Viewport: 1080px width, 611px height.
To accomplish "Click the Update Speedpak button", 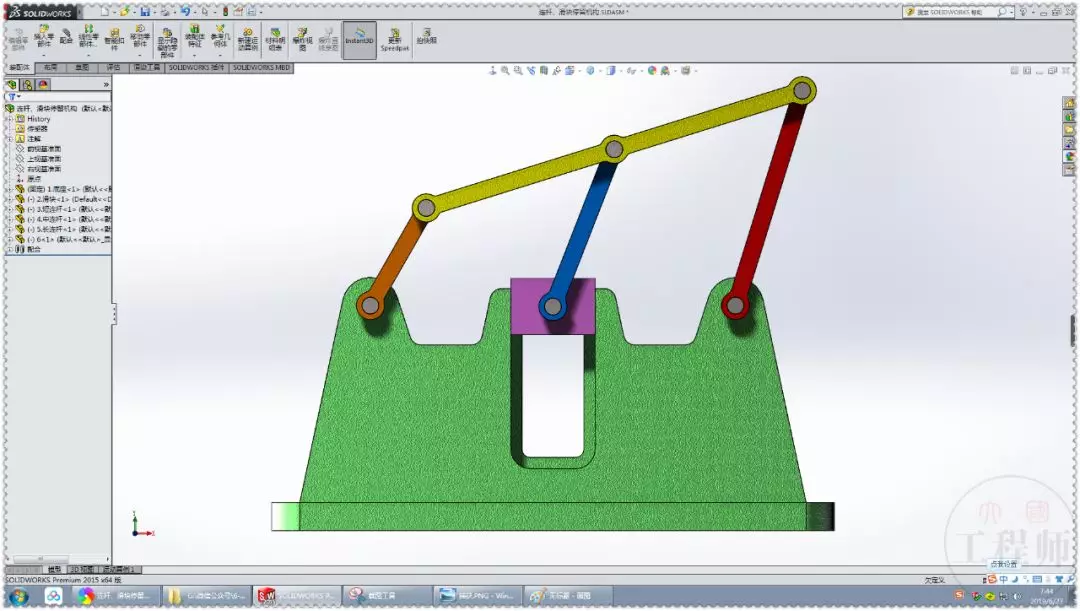I will point(395,40).
